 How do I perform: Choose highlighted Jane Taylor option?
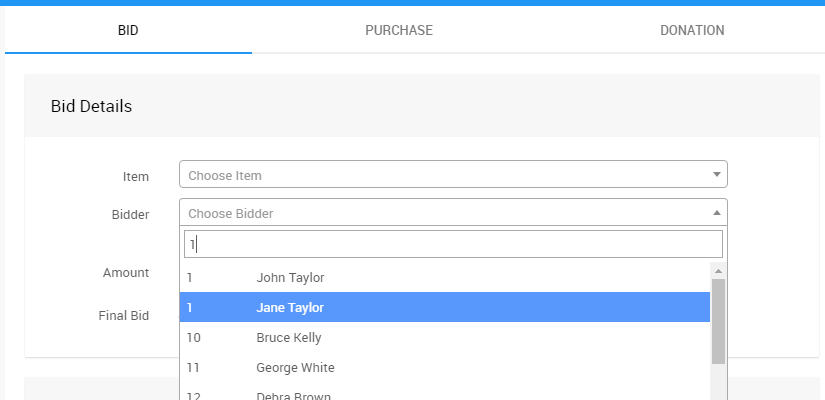(290, 307)
